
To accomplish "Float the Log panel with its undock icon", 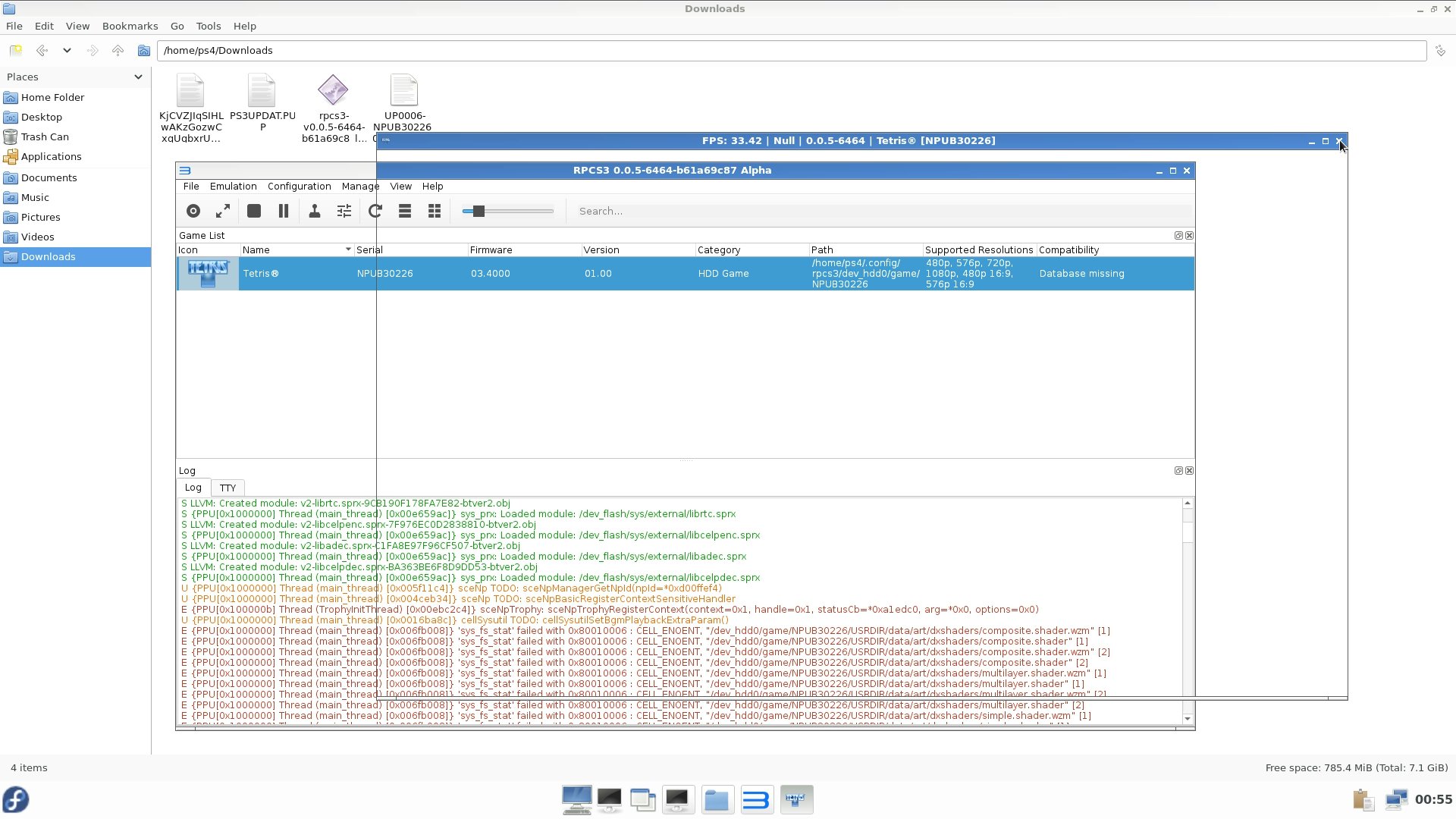I will point(1178,471).
